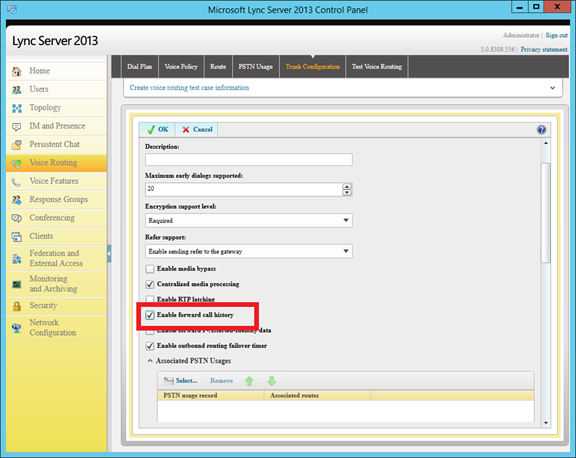This screenshot has width=576, height=458.
Task: Click the Voice Features handset icon
Action: coord(17,181)
